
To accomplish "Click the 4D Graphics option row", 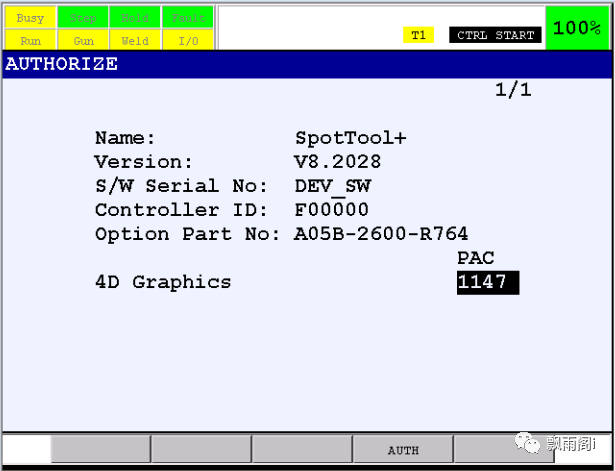I will point(307,282).
